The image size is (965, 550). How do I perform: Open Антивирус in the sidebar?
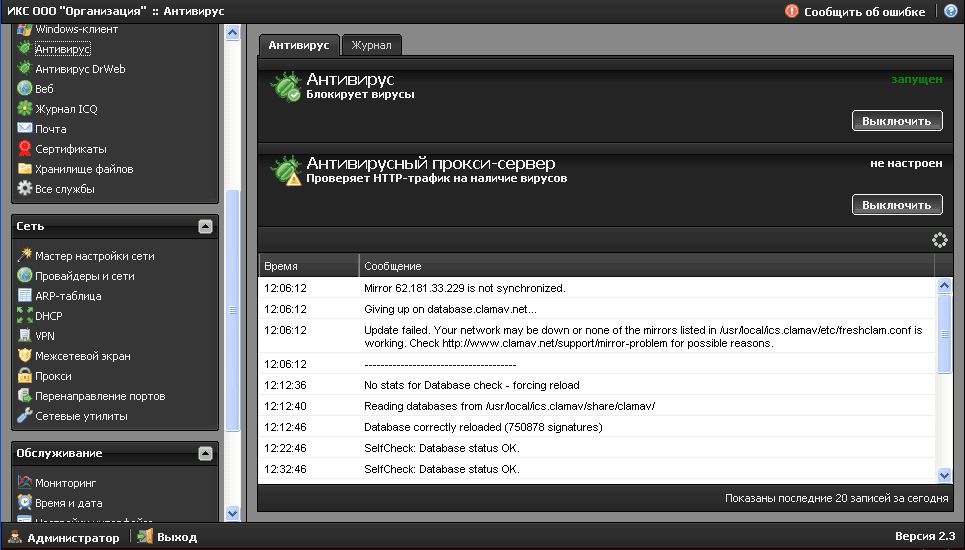[63, 49]
